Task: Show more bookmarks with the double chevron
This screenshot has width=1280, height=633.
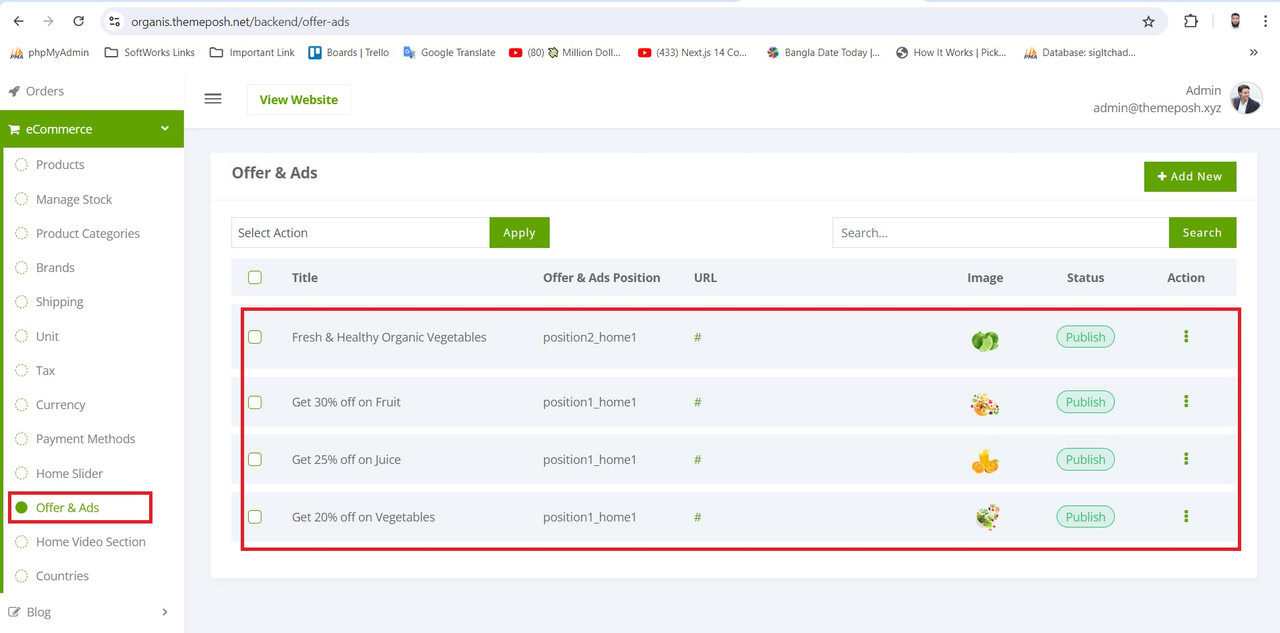Action: pyautogui.click(x=1253, y=52)
